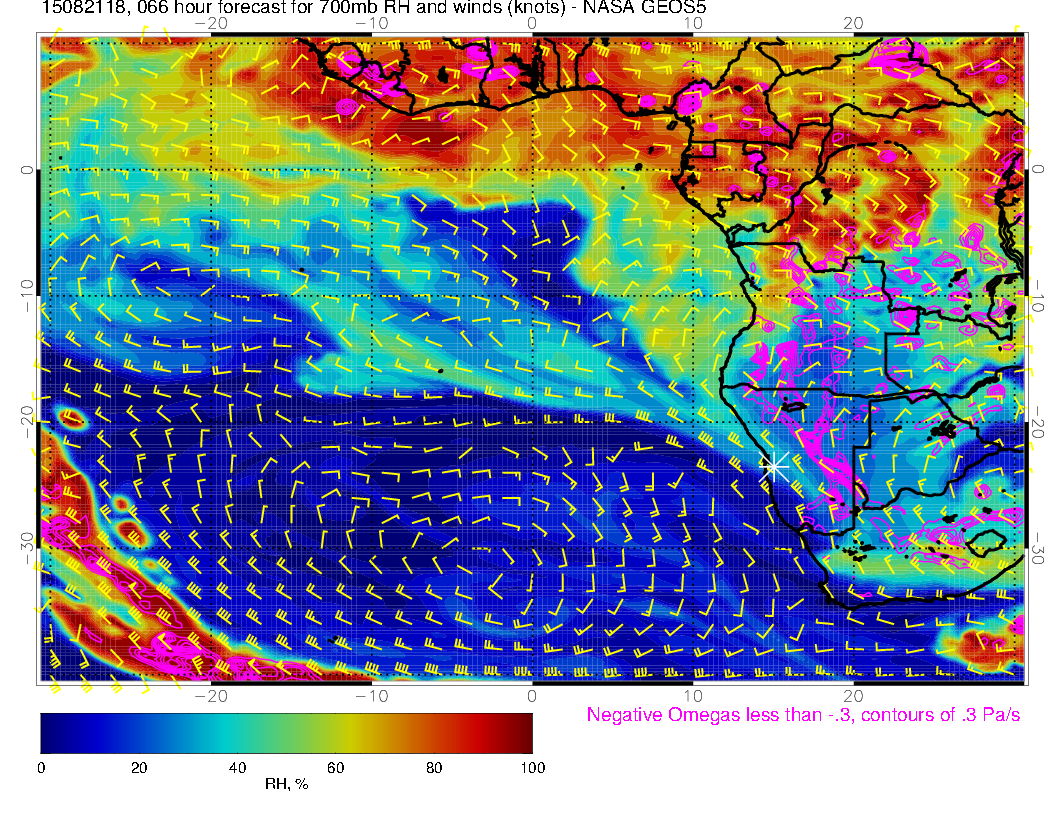Click the -10 latitude label on the right axis

1039,297
